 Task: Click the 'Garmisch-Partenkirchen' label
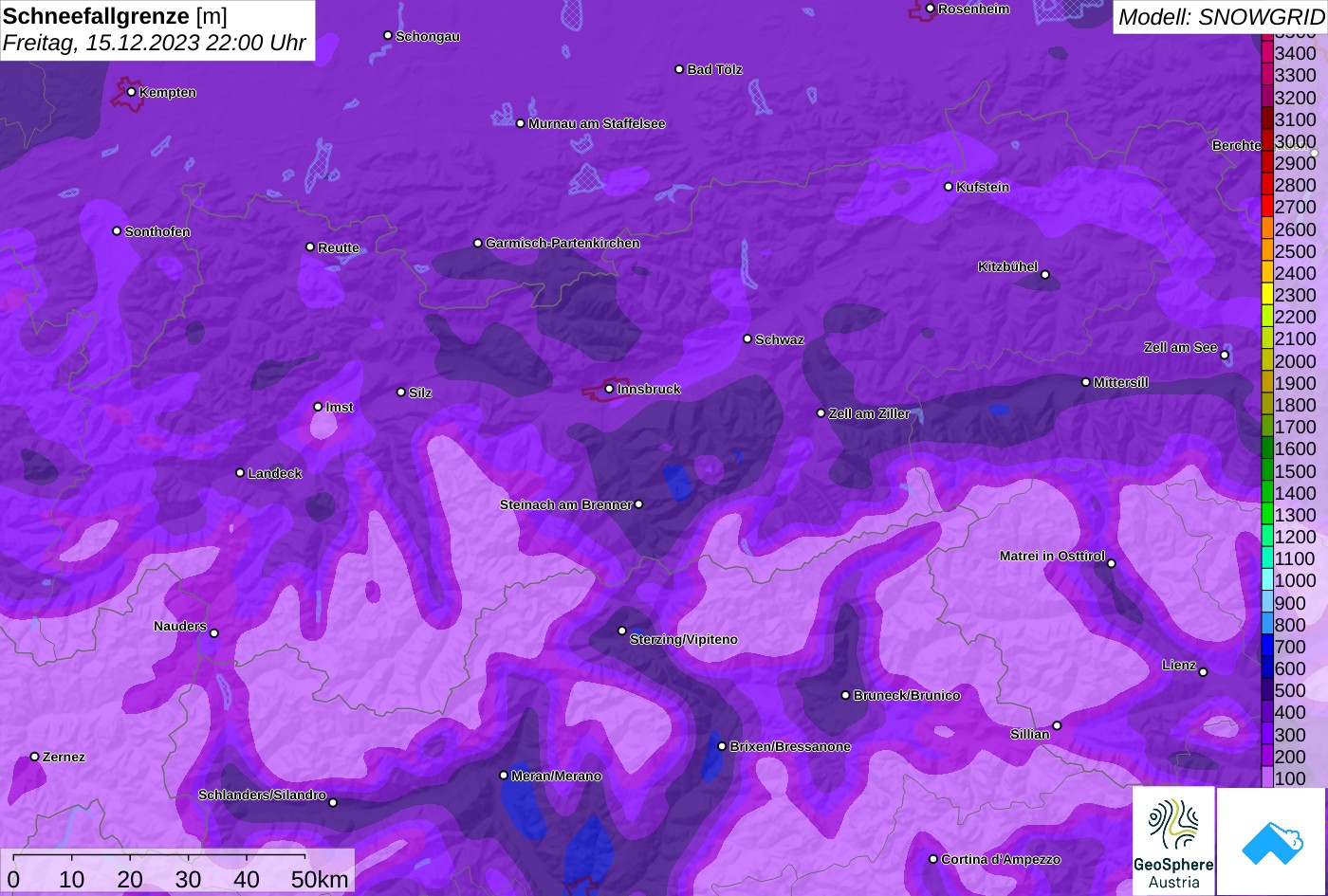tap(563, 243)
